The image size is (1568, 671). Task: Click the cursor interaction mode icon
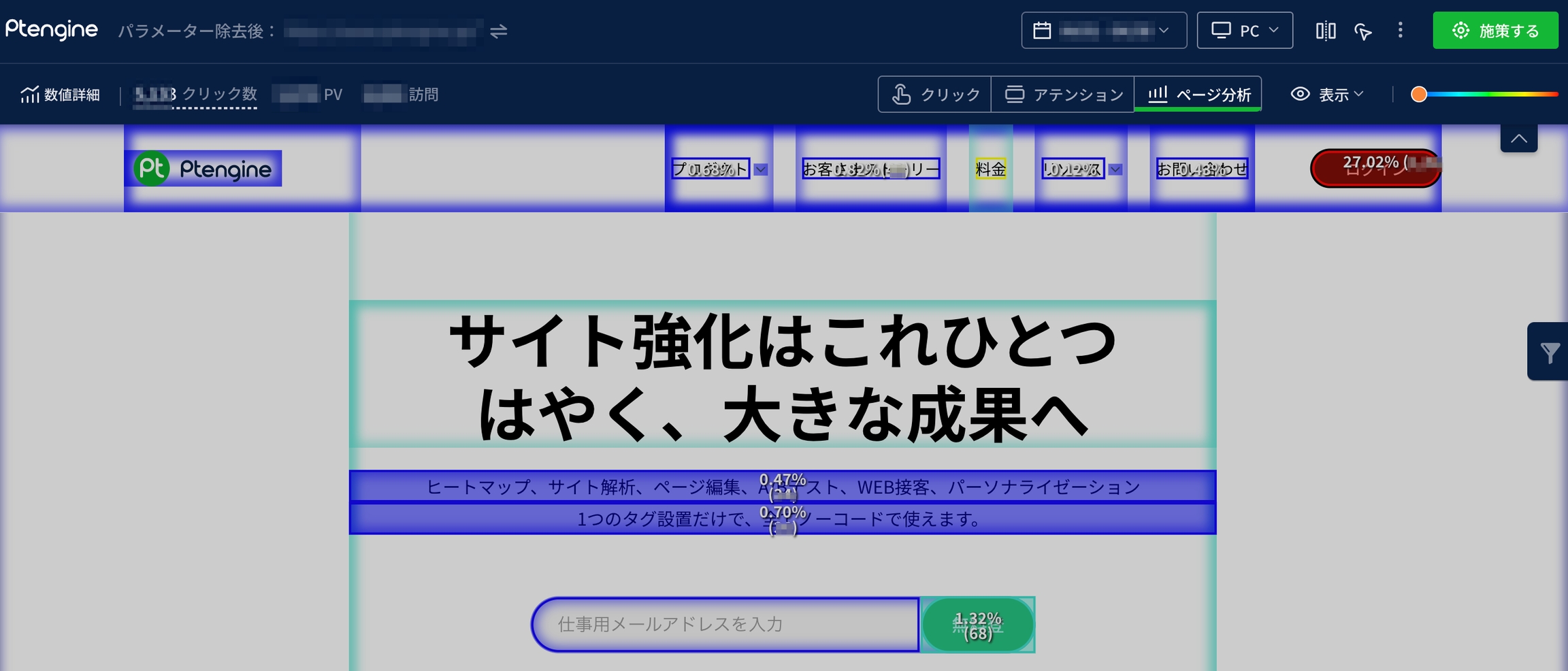[1362, 31]
